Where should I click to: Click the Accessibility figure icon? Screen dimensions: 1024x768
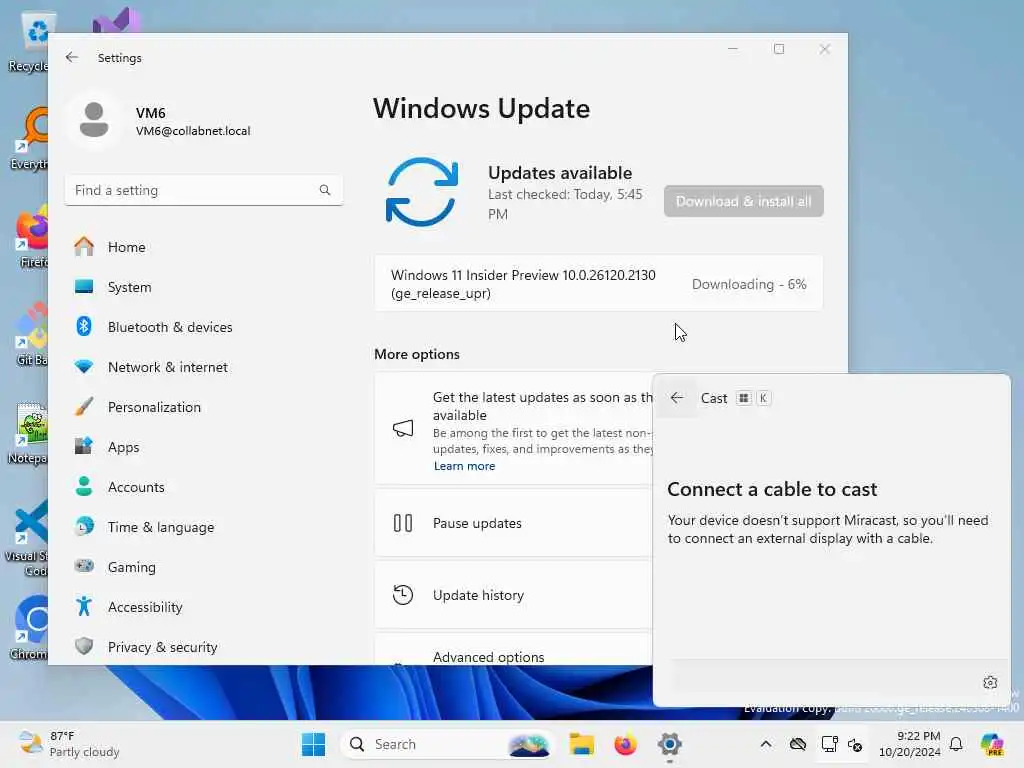coord(84,607)
